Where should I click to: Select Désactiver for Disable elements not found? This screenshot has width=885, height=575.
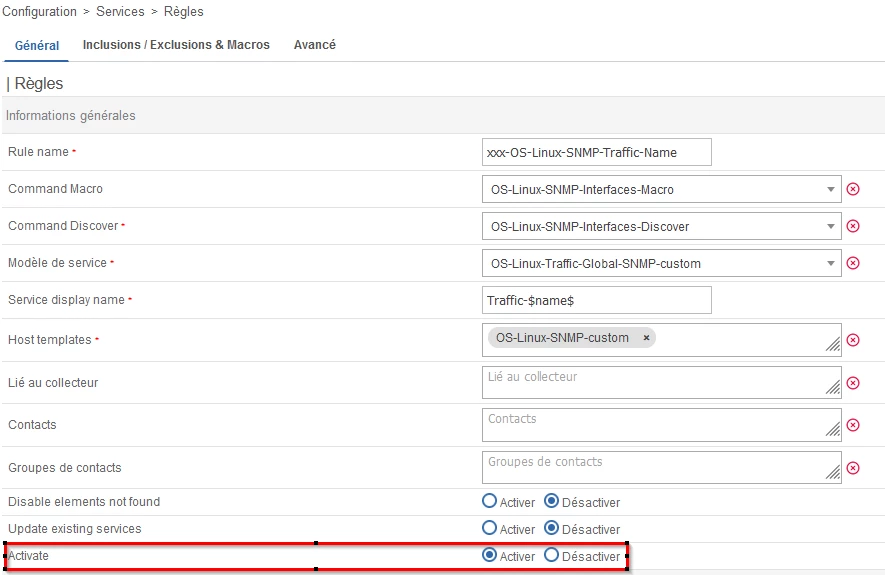click(551, 501)
